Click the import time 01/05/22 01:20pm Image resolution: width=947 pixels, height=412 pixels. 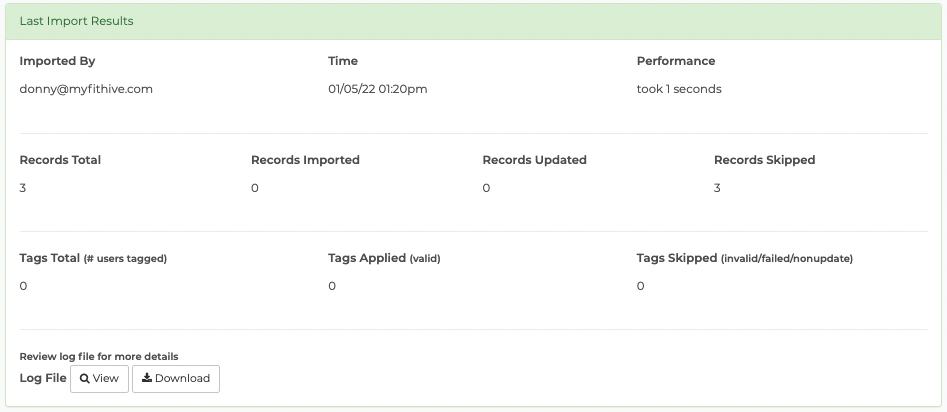tap(377, 89)
